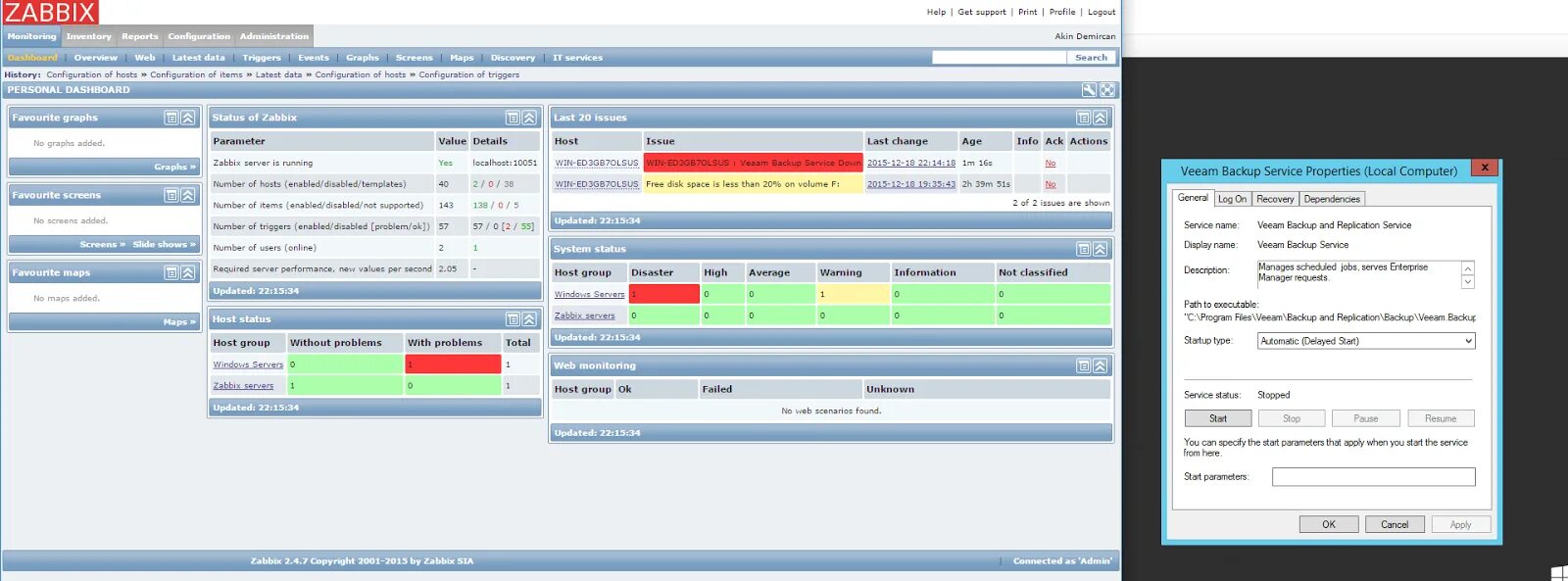The image size is (1568, 581).
Task: Click the Start service button
Action: [x=1218, y=418]
